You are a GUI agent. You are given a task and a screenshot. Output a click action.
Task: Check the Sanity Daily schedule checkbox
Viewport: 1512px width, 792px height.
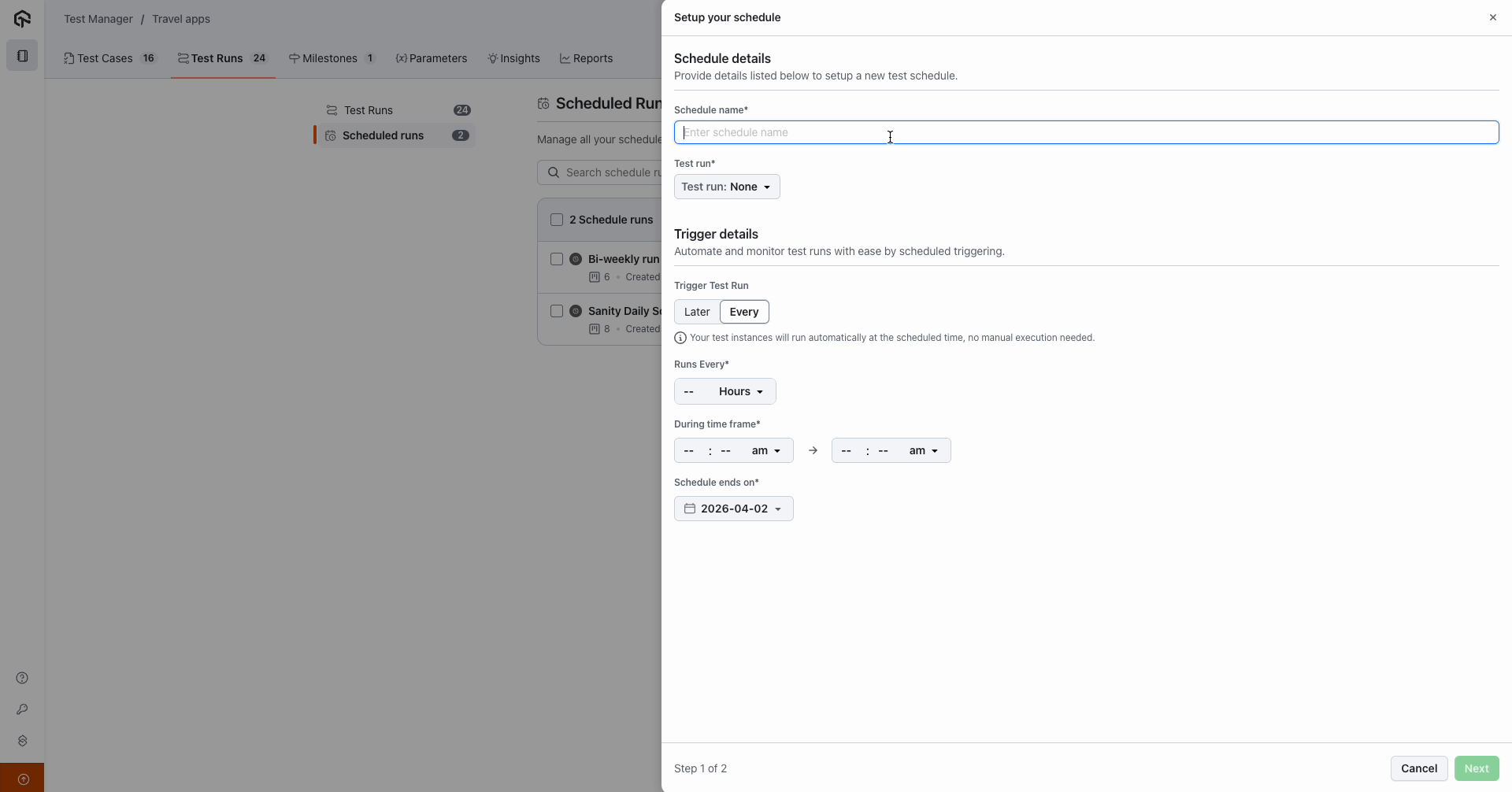pos(557,311)
